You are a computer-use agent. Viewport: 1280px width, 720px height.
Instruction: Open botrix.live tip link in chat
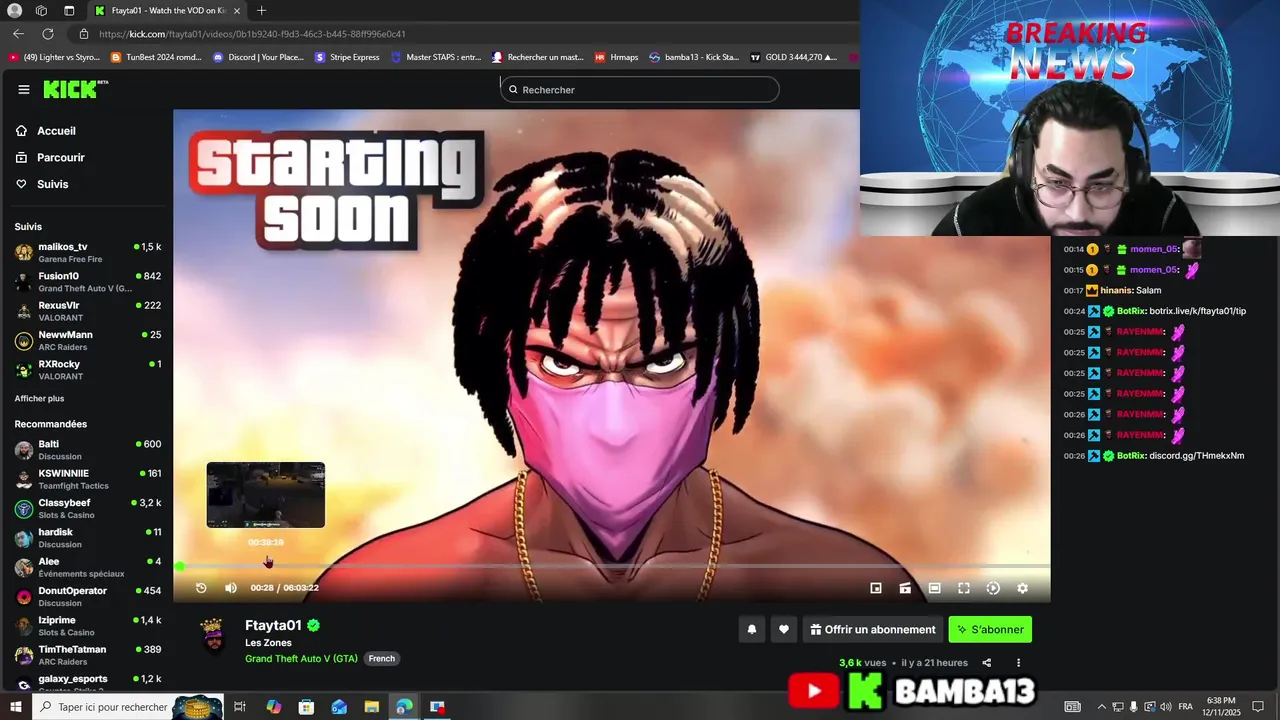1197,311
